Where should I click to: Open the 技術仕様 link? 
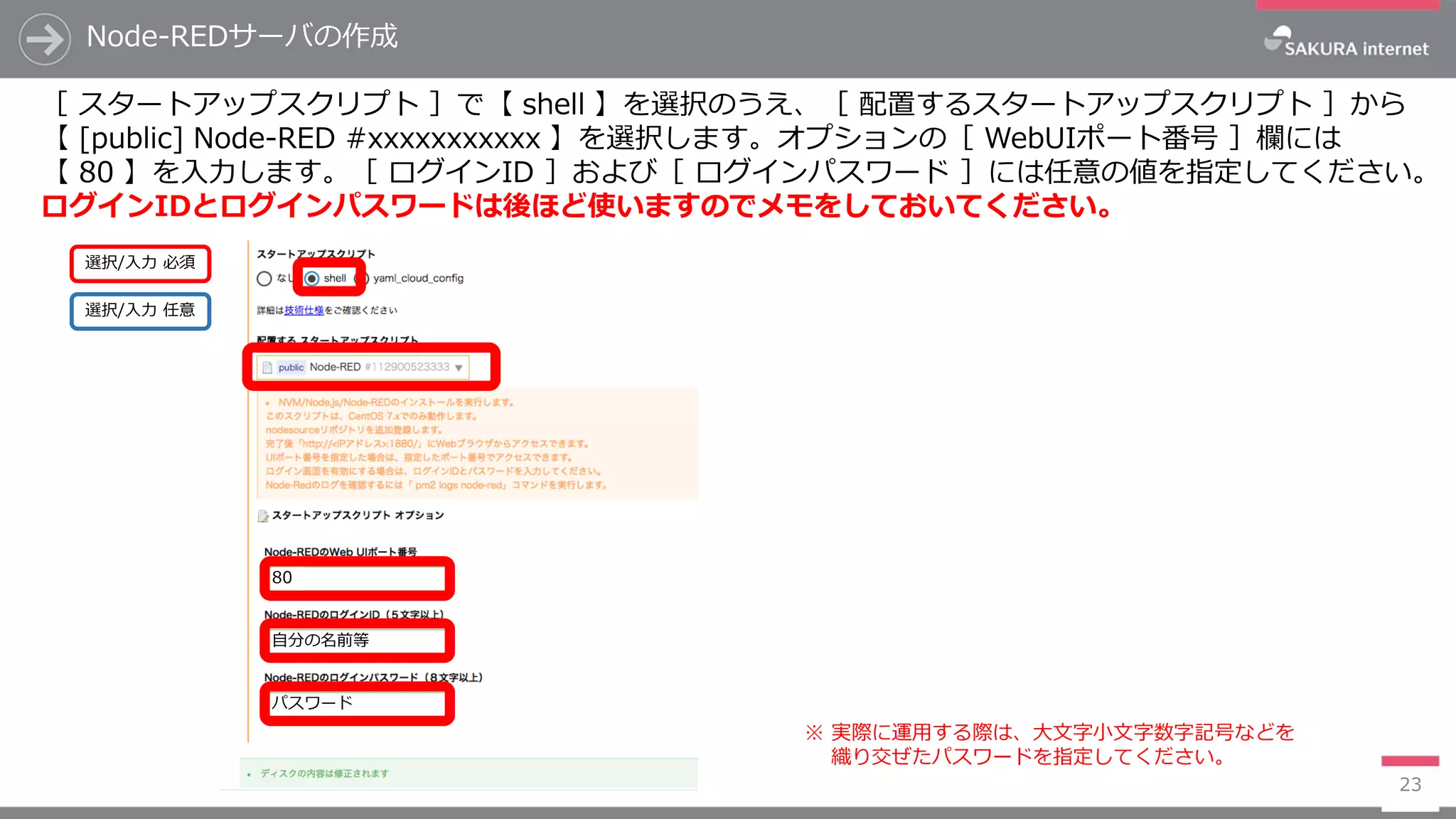(304, 311)
